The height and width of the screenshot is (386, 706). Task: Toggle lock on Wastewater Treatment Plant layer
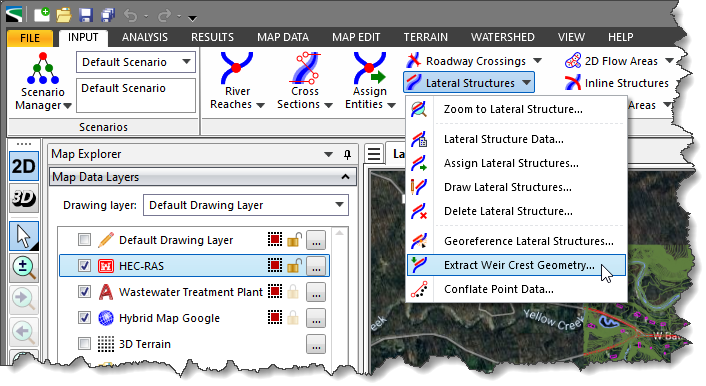click(293, 292)
